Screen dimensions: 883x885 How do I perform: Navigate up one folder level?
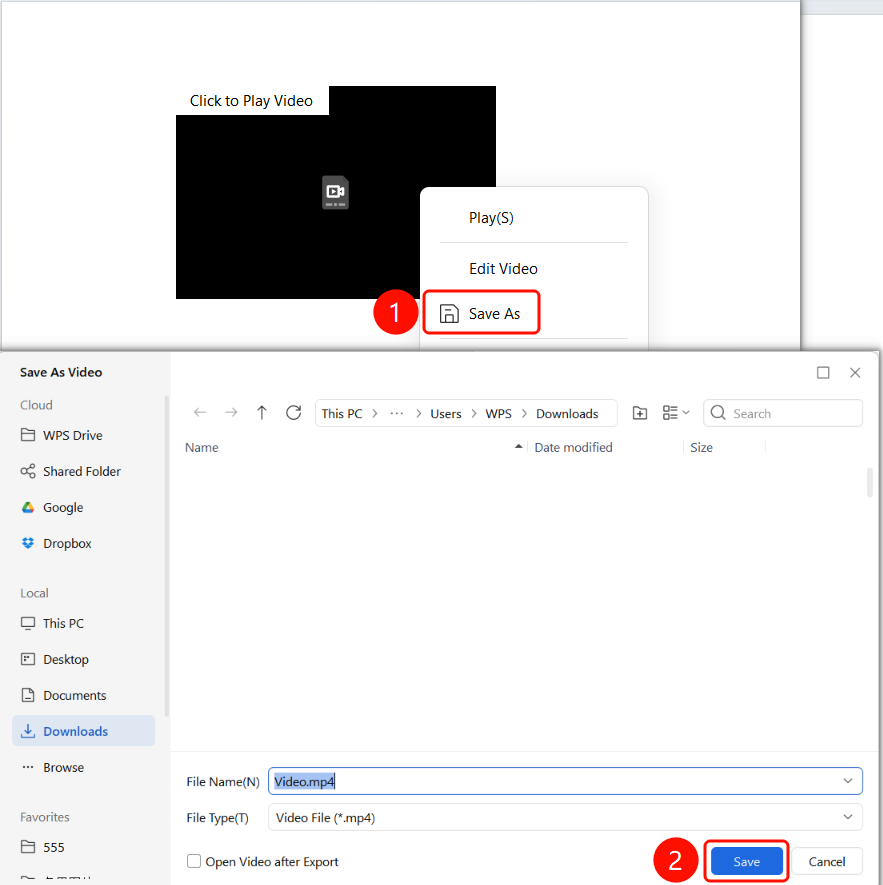[261, 413]
